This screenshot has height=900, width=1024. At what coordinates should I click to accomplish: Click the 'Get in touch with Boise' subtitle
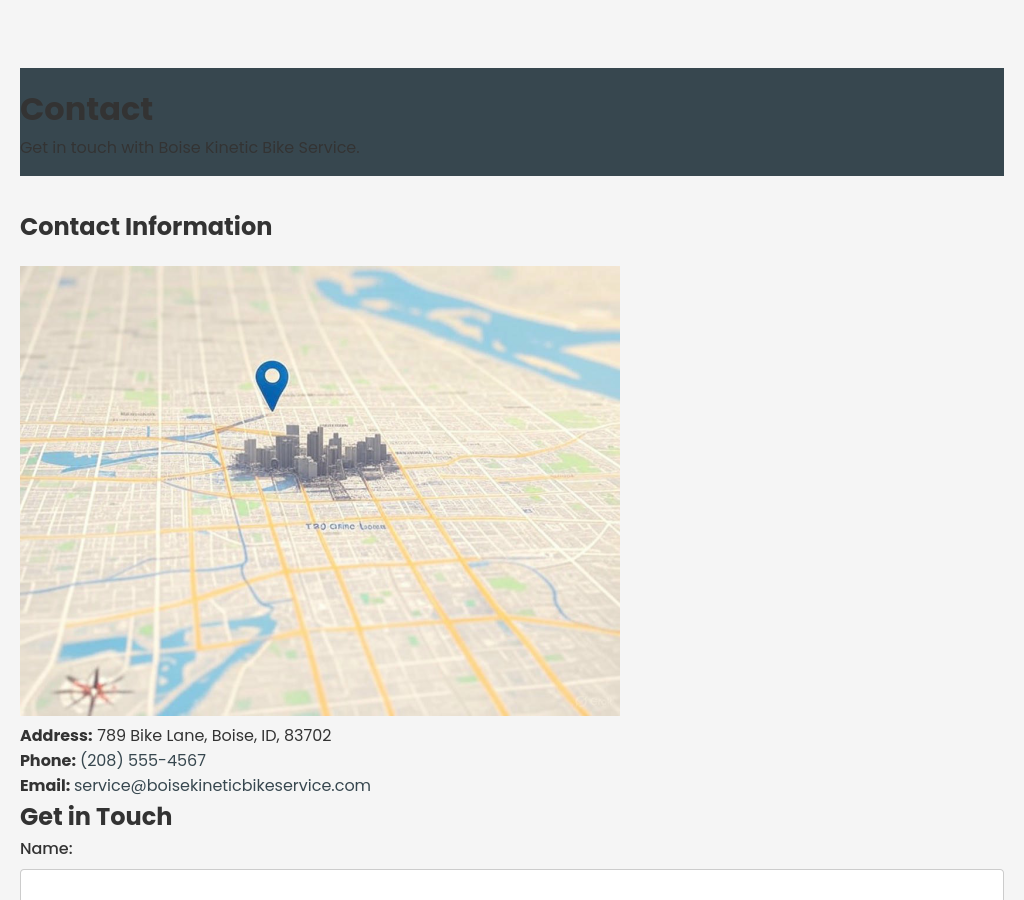(189, 148)
